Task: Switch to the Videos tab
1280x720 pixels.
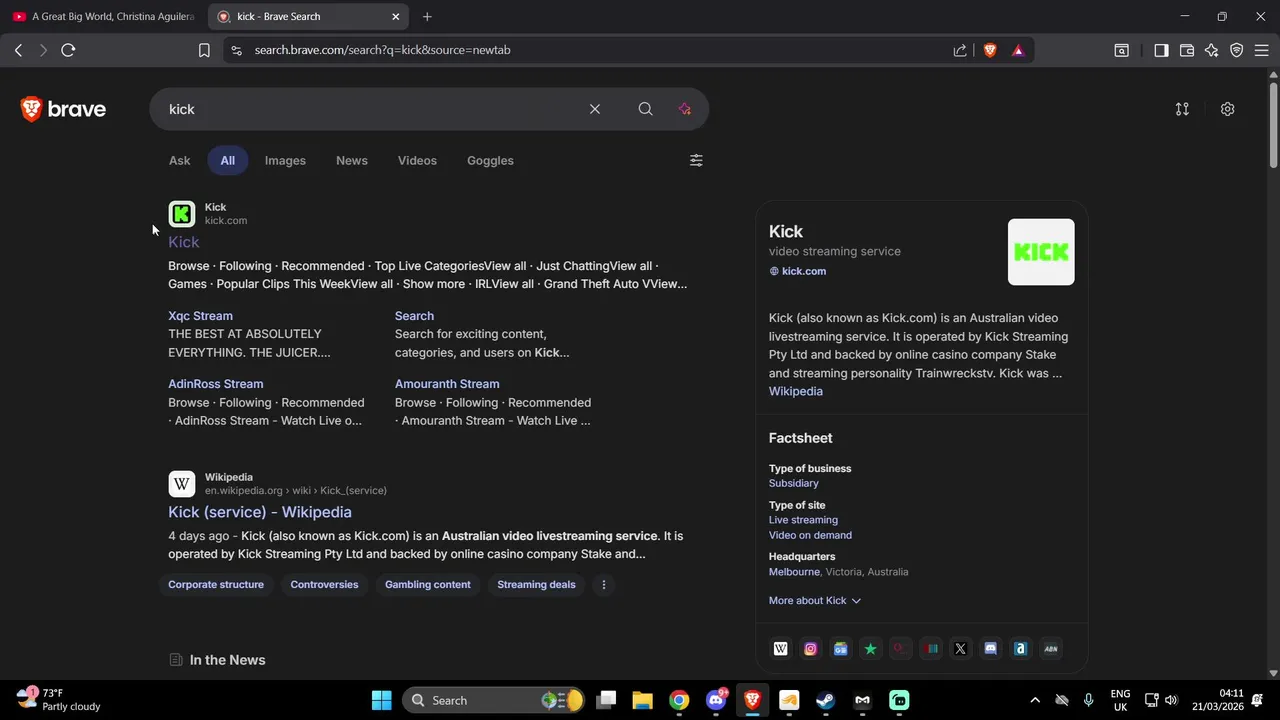Action: pyautogui.click(x=417, y=160)
